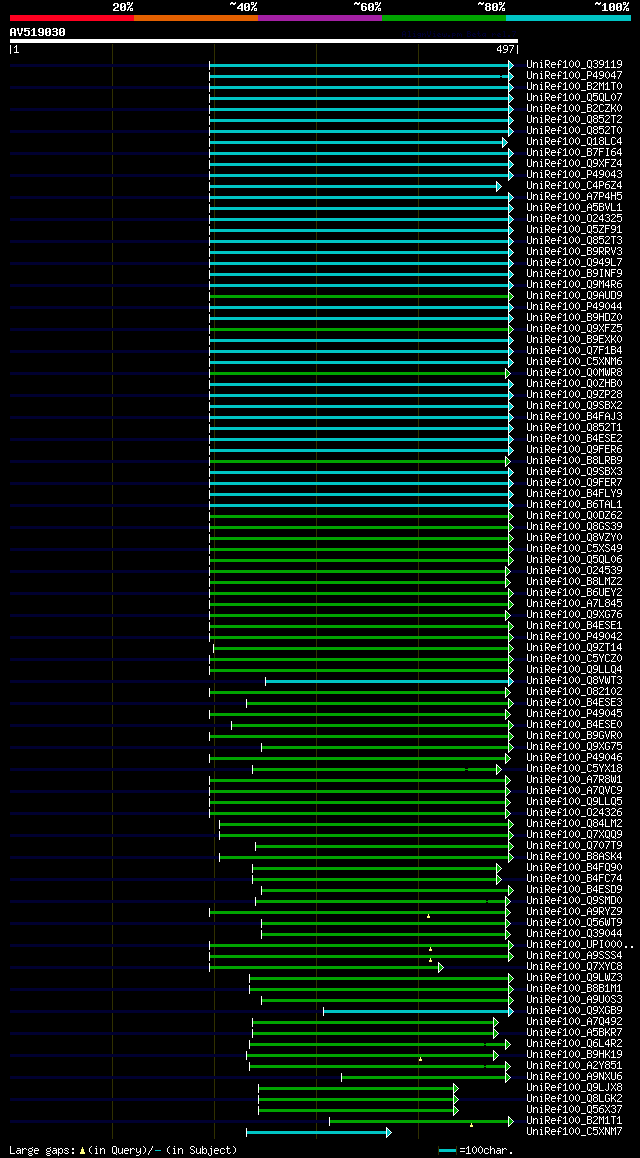
Task: Click the UniRef100_Q0MWR8 hit label
Action: (574, 372)
